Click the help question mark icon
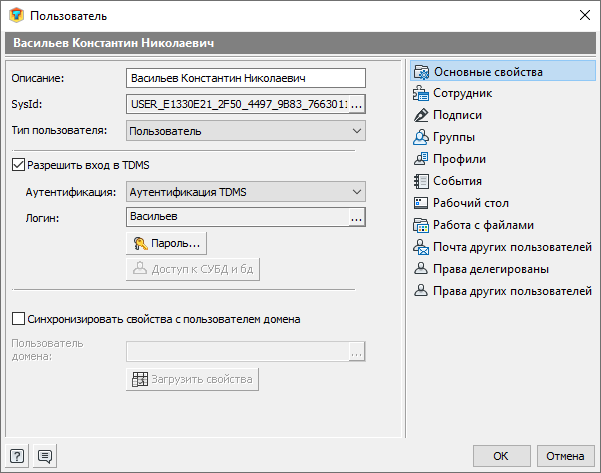 pos(17,456)
